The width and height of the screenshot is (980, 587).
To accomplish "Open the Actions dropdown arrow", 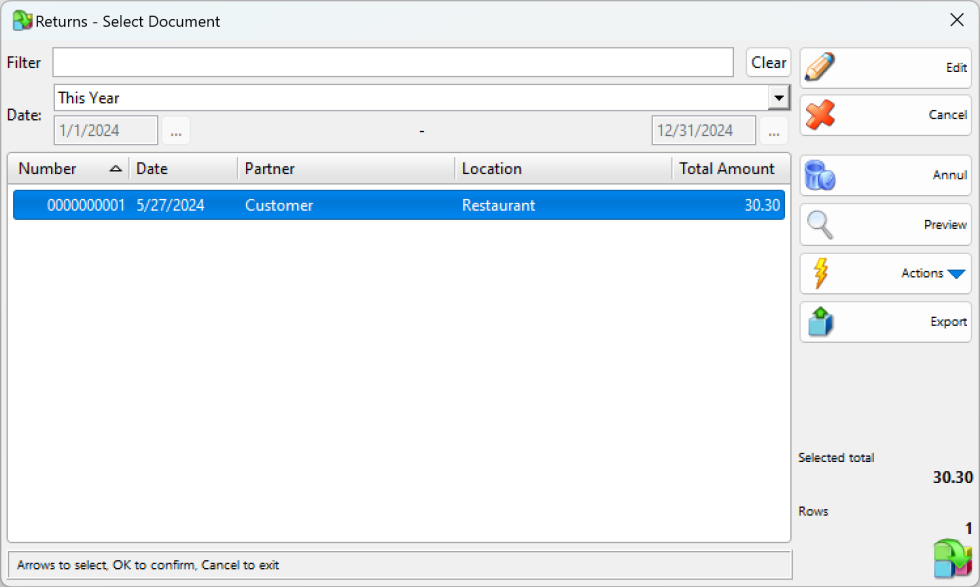I will point(956,274).
